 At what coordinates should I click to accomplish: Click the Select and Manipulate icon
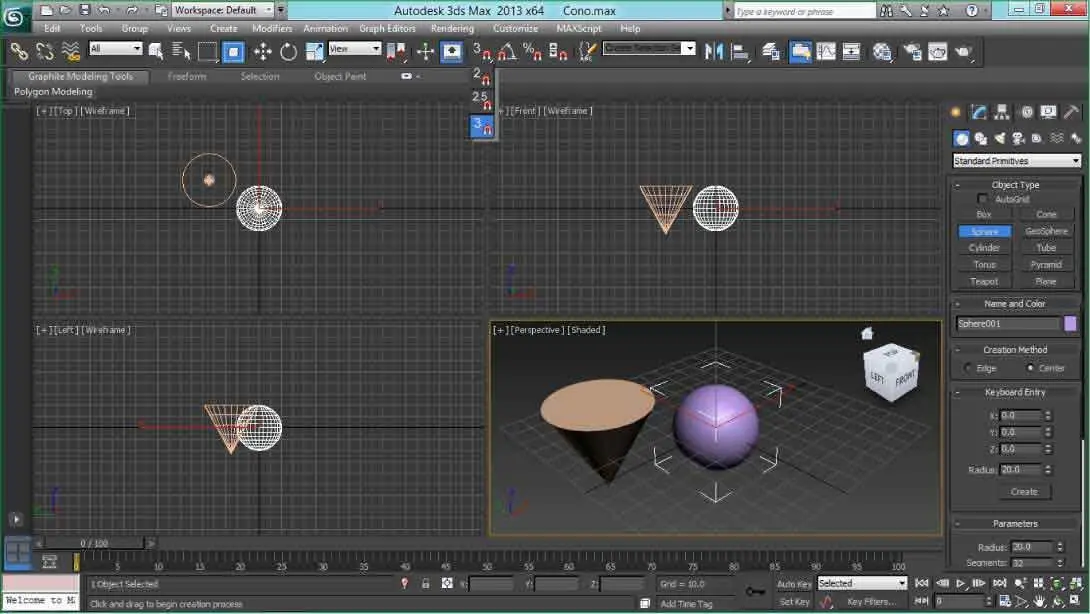(x=425, y=51)
